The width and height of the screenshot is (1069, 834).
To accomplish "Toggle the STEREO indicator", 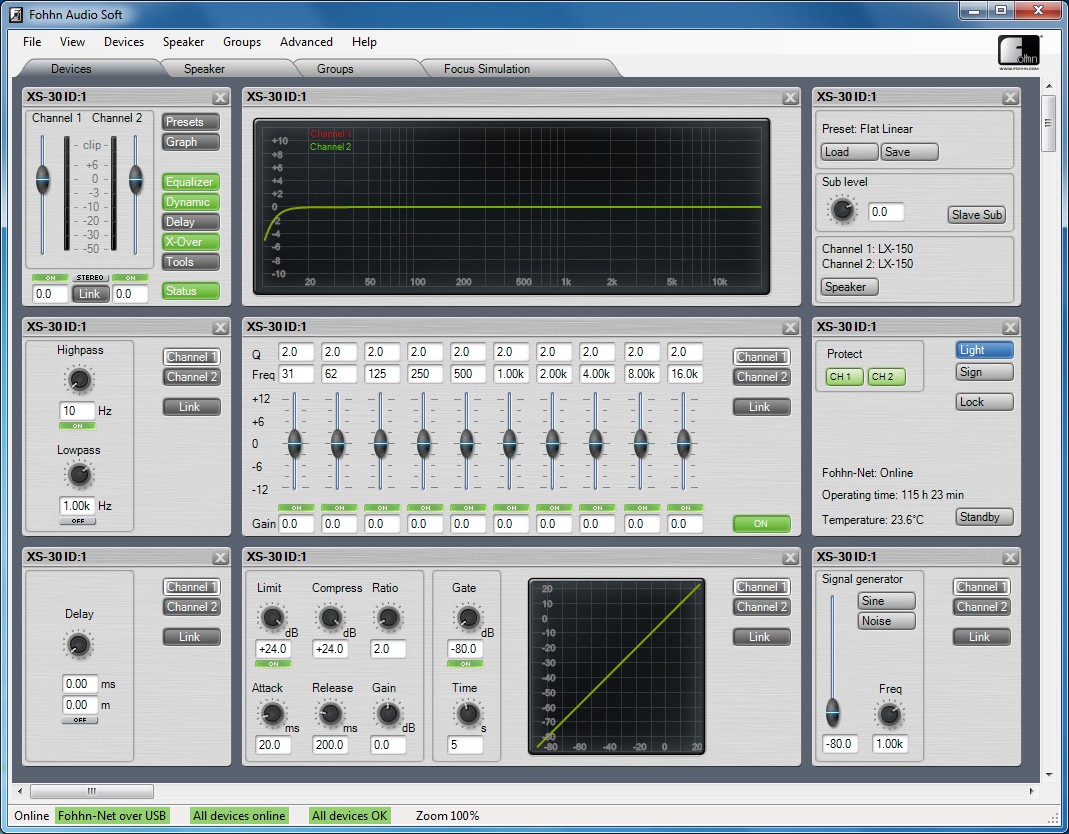I will (90, 278).
